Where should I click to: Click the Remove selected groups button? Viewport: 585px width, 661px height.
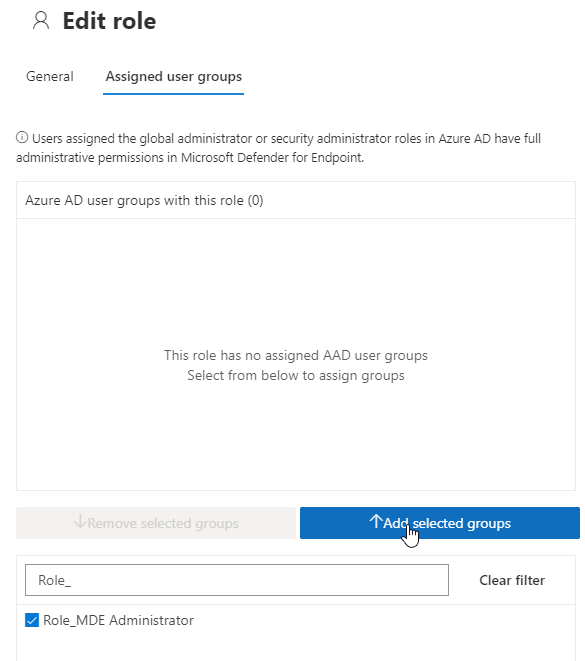(156, 523)
